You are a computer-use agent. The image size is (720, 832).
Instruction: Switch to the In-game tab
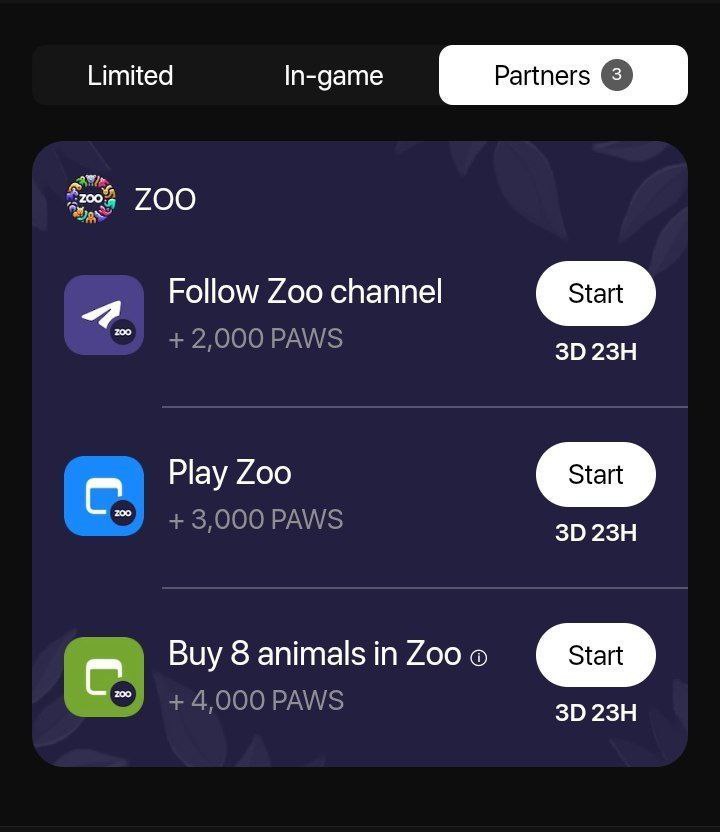[333, 76]
